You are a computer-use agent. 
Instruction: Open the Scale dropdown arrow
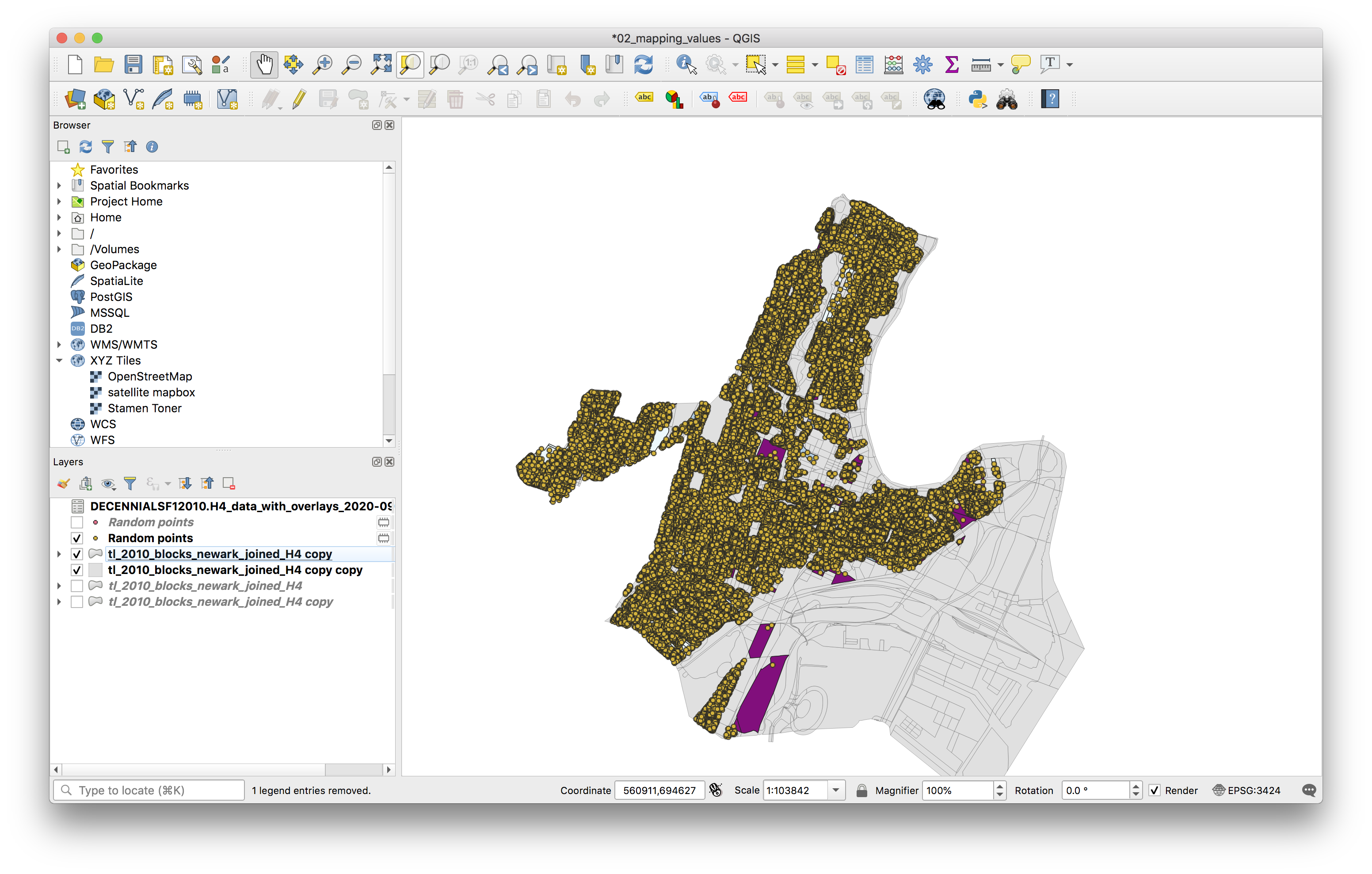(x=835, y=790)
